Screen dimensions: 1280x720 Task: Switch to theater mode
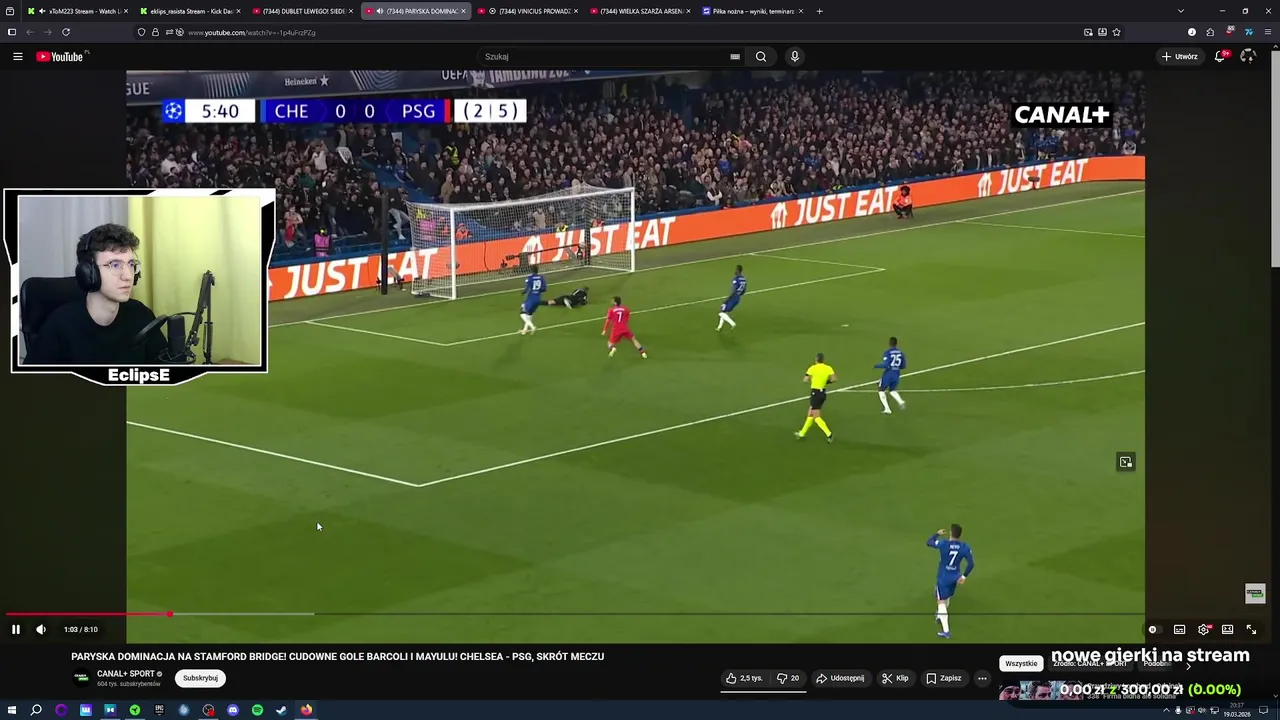[1227, 629]
